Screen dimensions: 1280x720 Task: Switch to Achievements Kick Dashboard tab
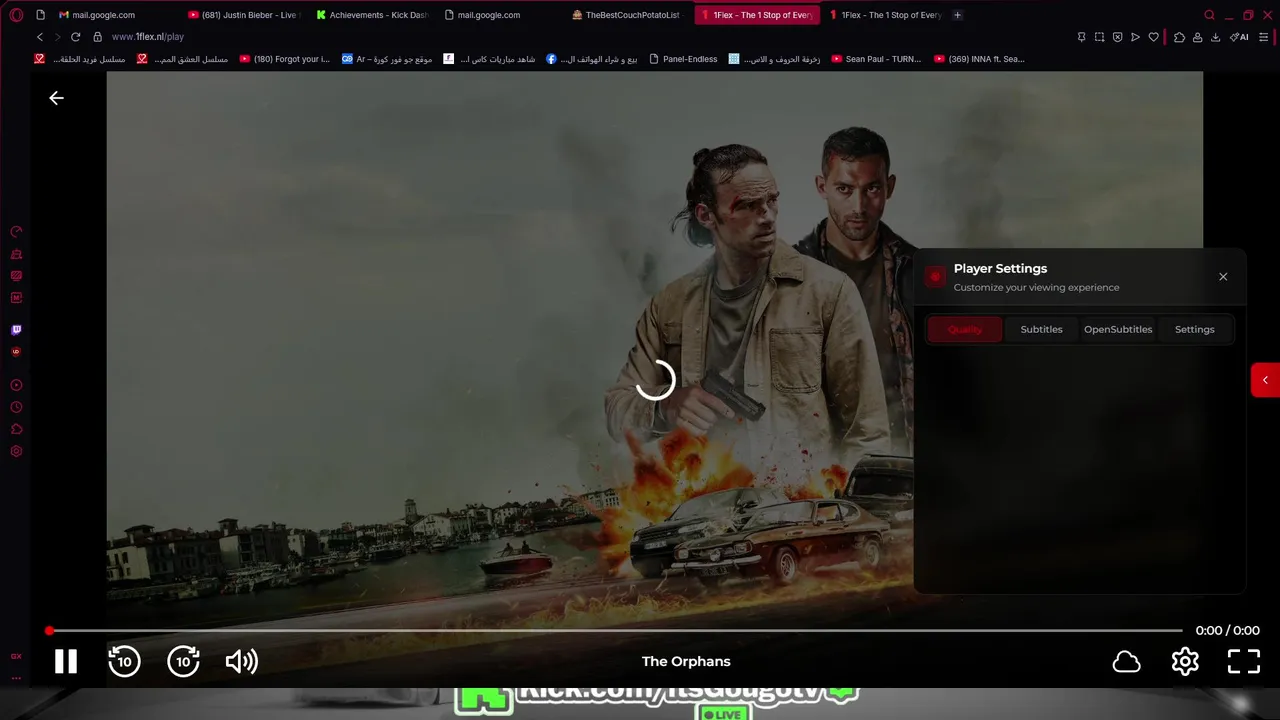click(372, 15)
